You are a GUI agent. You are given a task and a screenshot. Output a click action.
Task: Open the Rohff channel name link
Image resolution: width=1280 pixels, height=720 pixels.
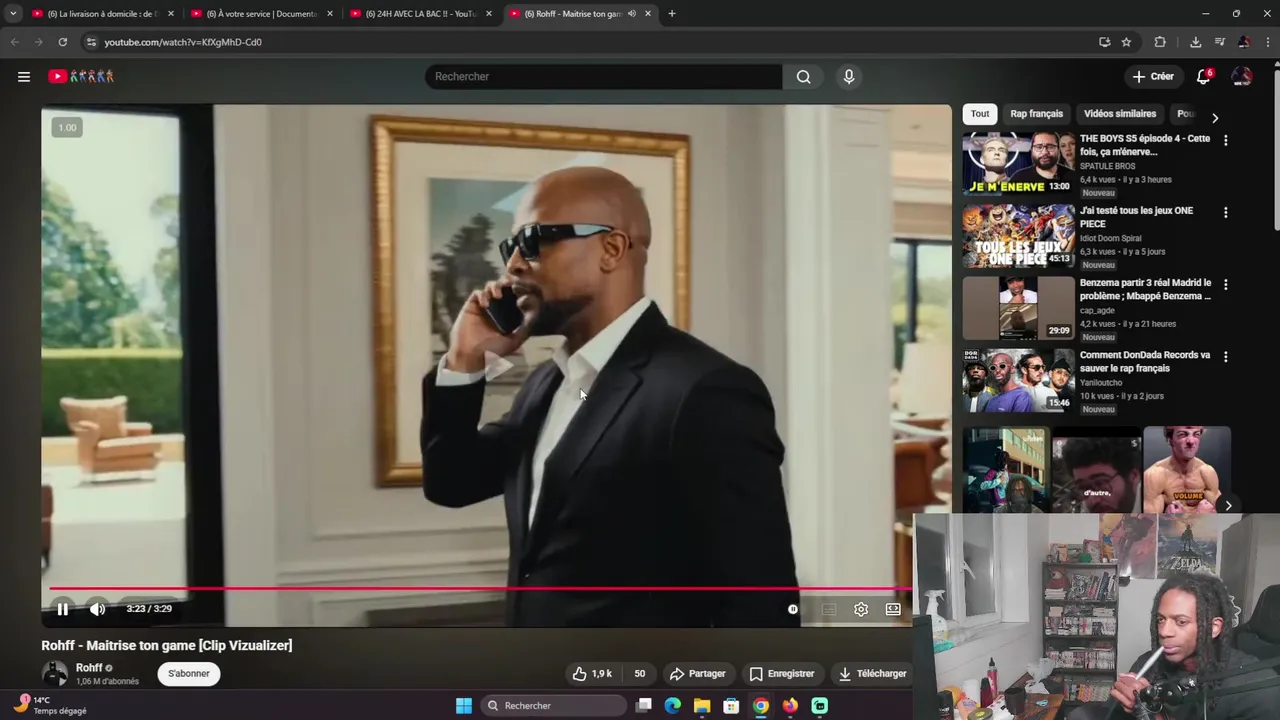[x=89, y=668]
